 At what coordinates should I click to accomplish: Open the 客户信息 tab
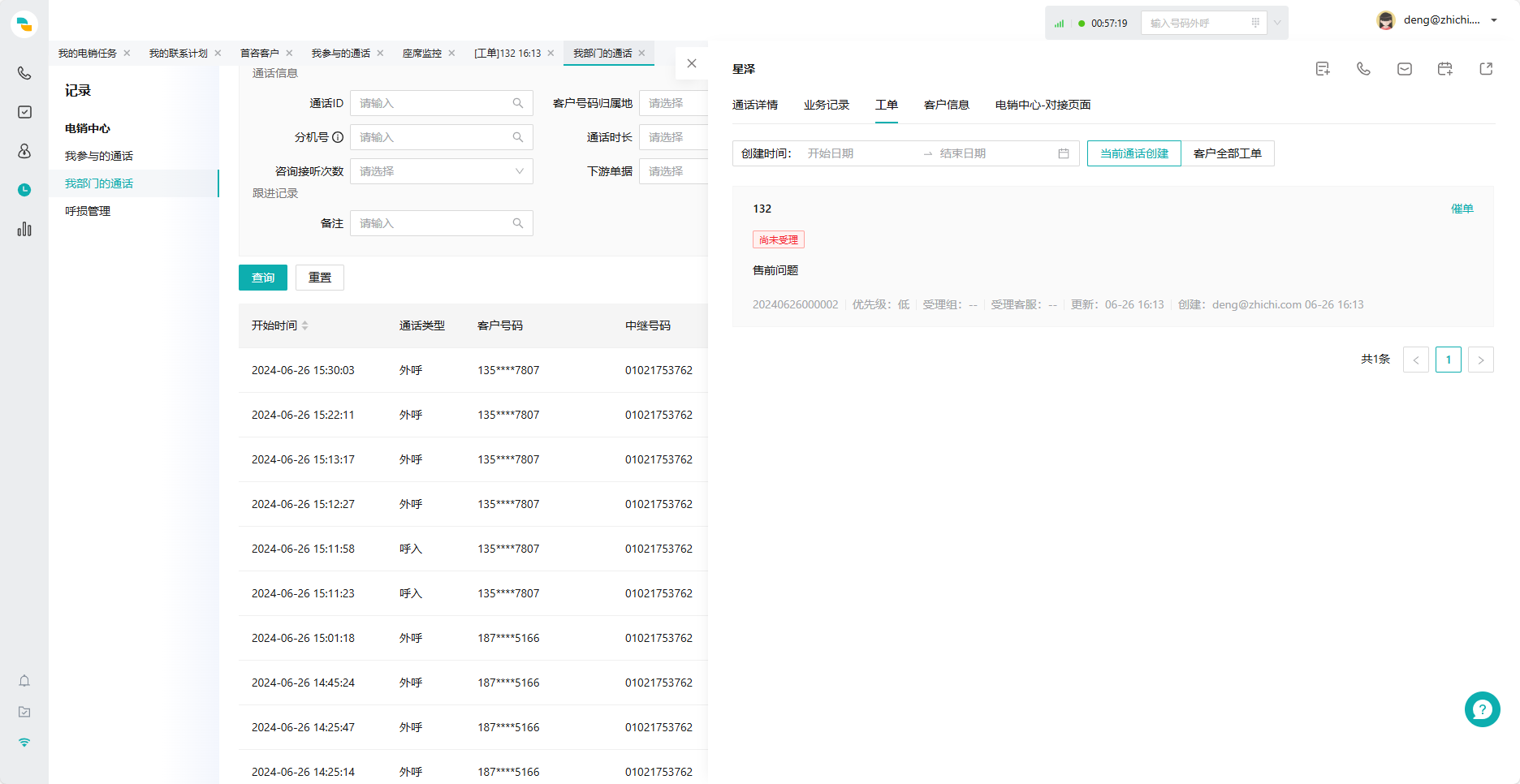pos(947,105)
